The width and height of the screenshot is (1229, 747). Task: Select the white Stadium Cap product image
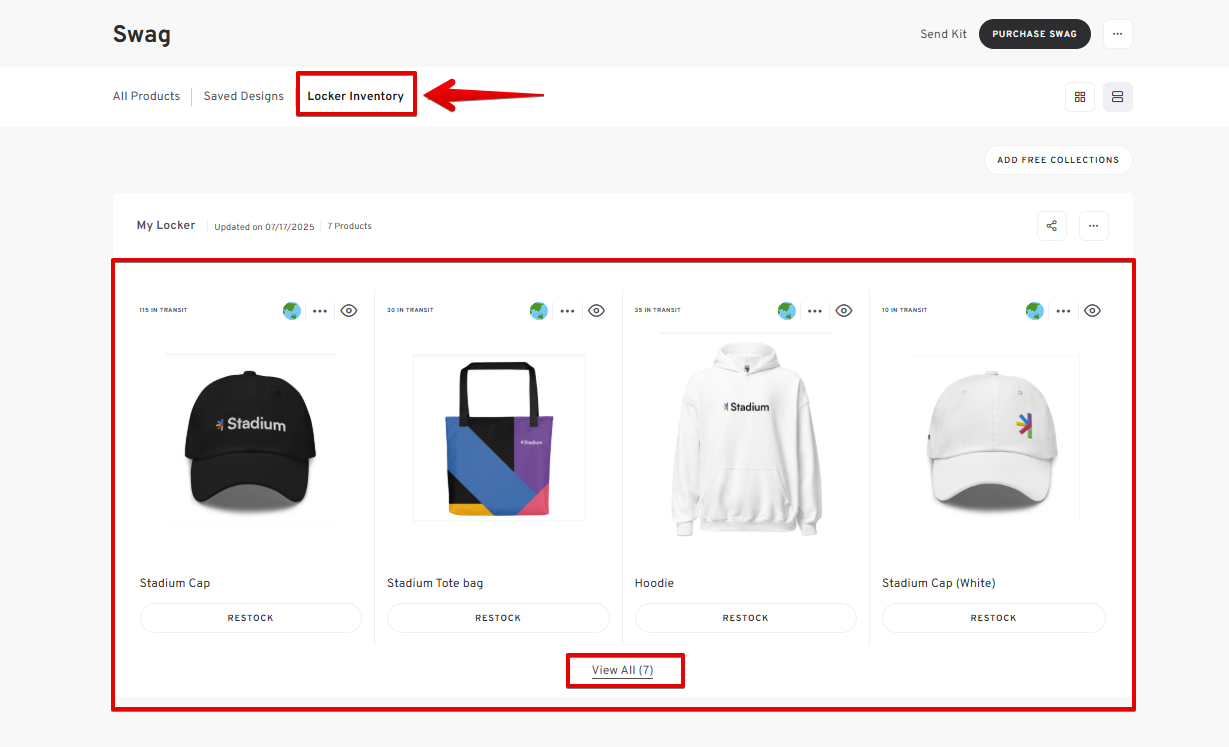point(993,438)
